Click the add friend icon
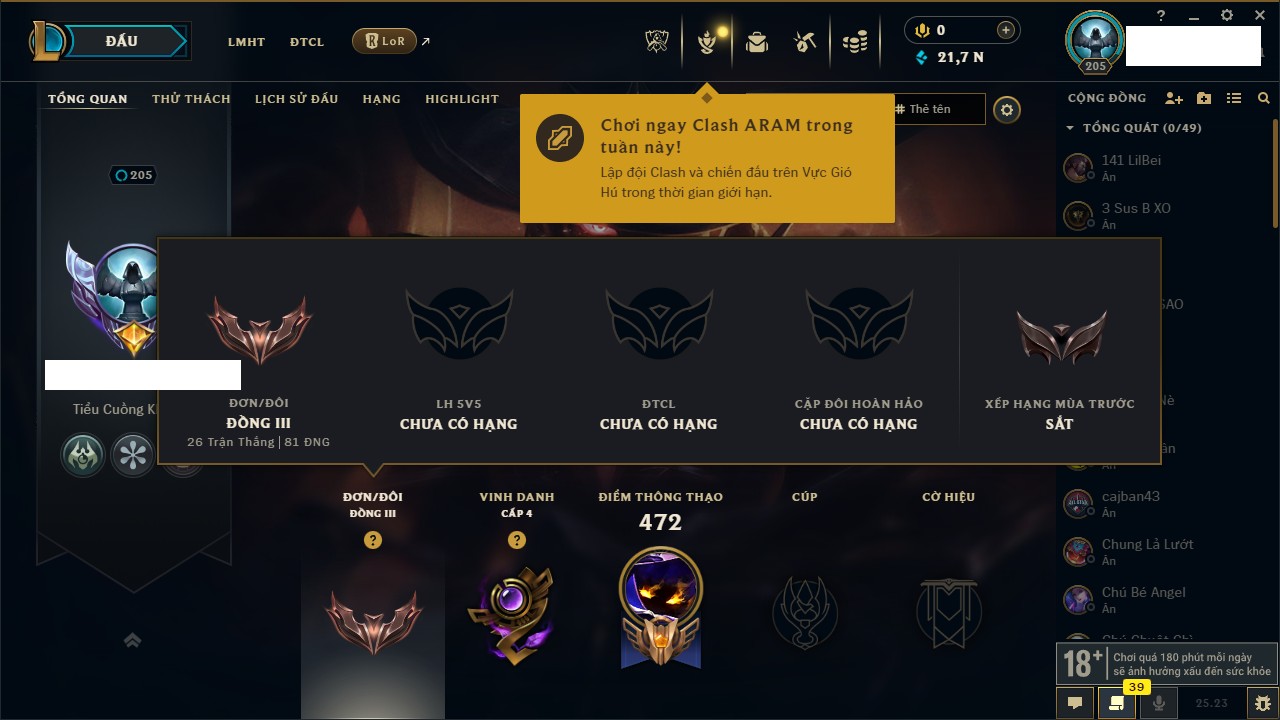The image size is (1280, 720). [1174, 98]
